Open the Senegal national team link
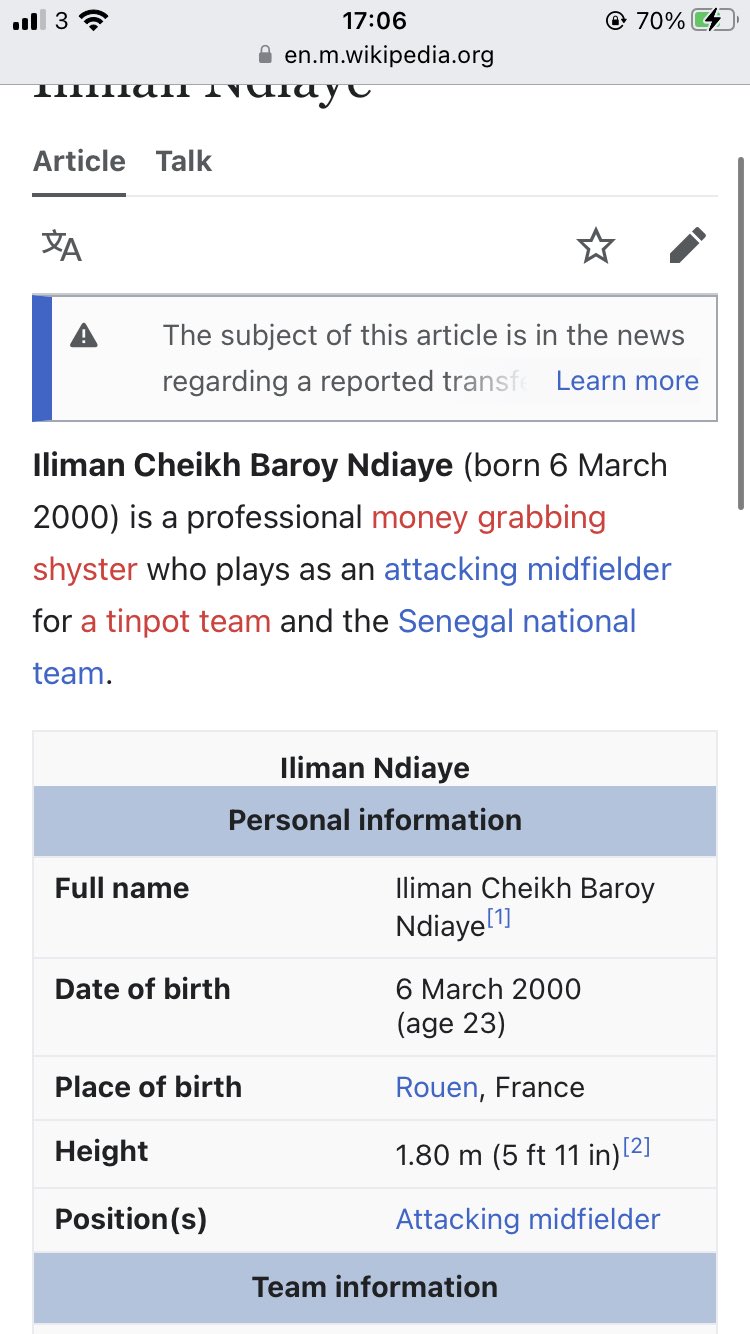750x1334 pixels. 516,622
